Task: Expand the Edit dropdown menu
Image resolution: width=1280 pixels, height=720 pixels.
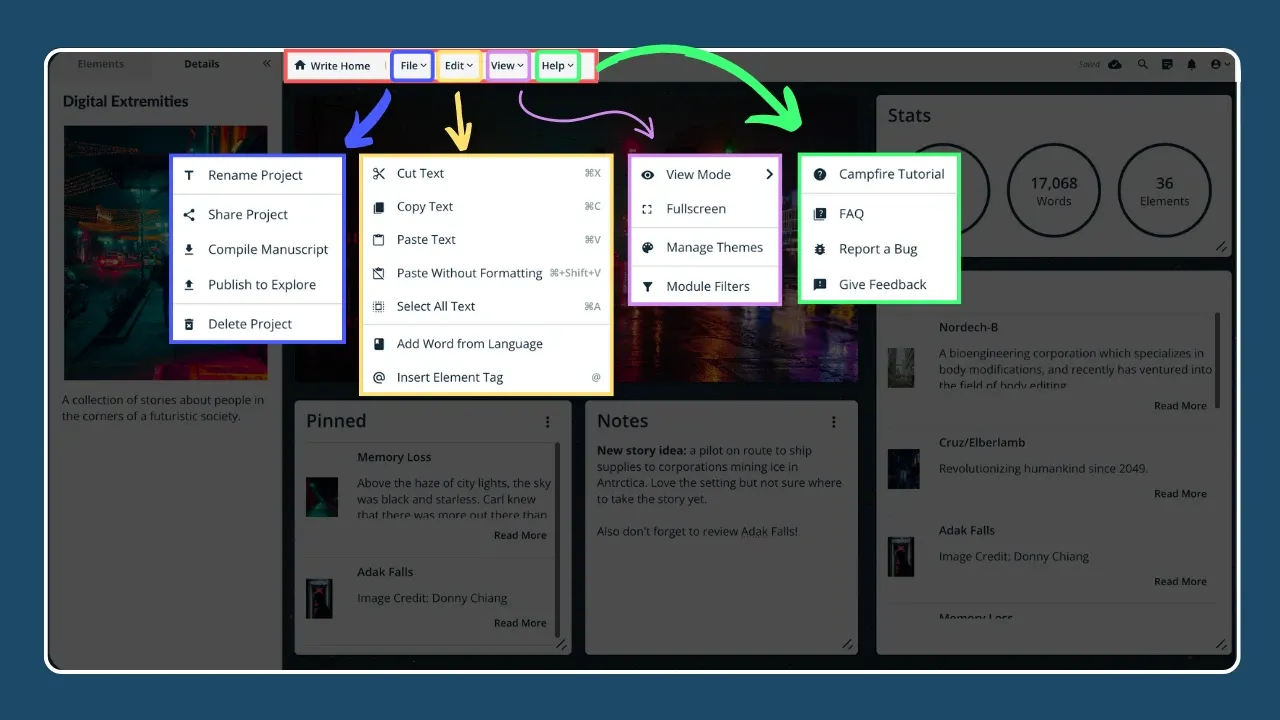Action: click(x=459, y=66)
